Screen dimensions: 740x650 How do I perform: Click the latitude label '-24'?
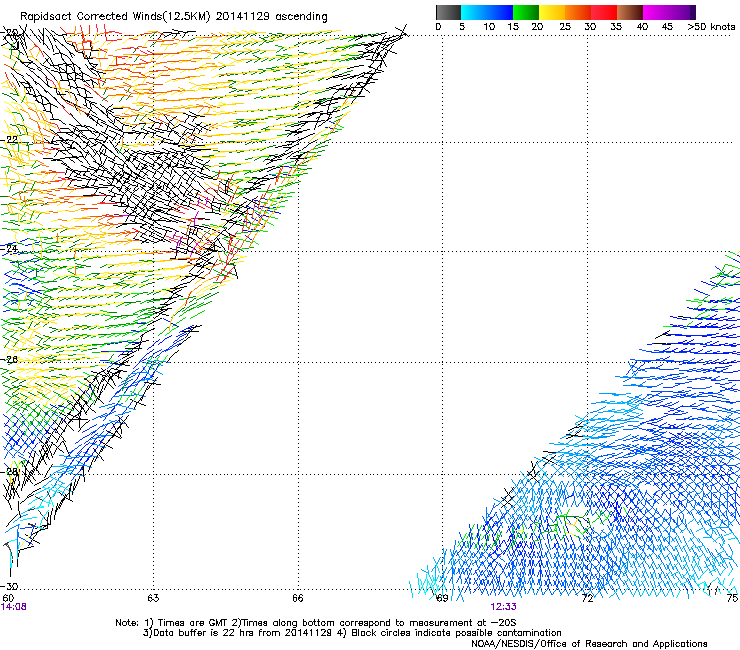(10, 249)
